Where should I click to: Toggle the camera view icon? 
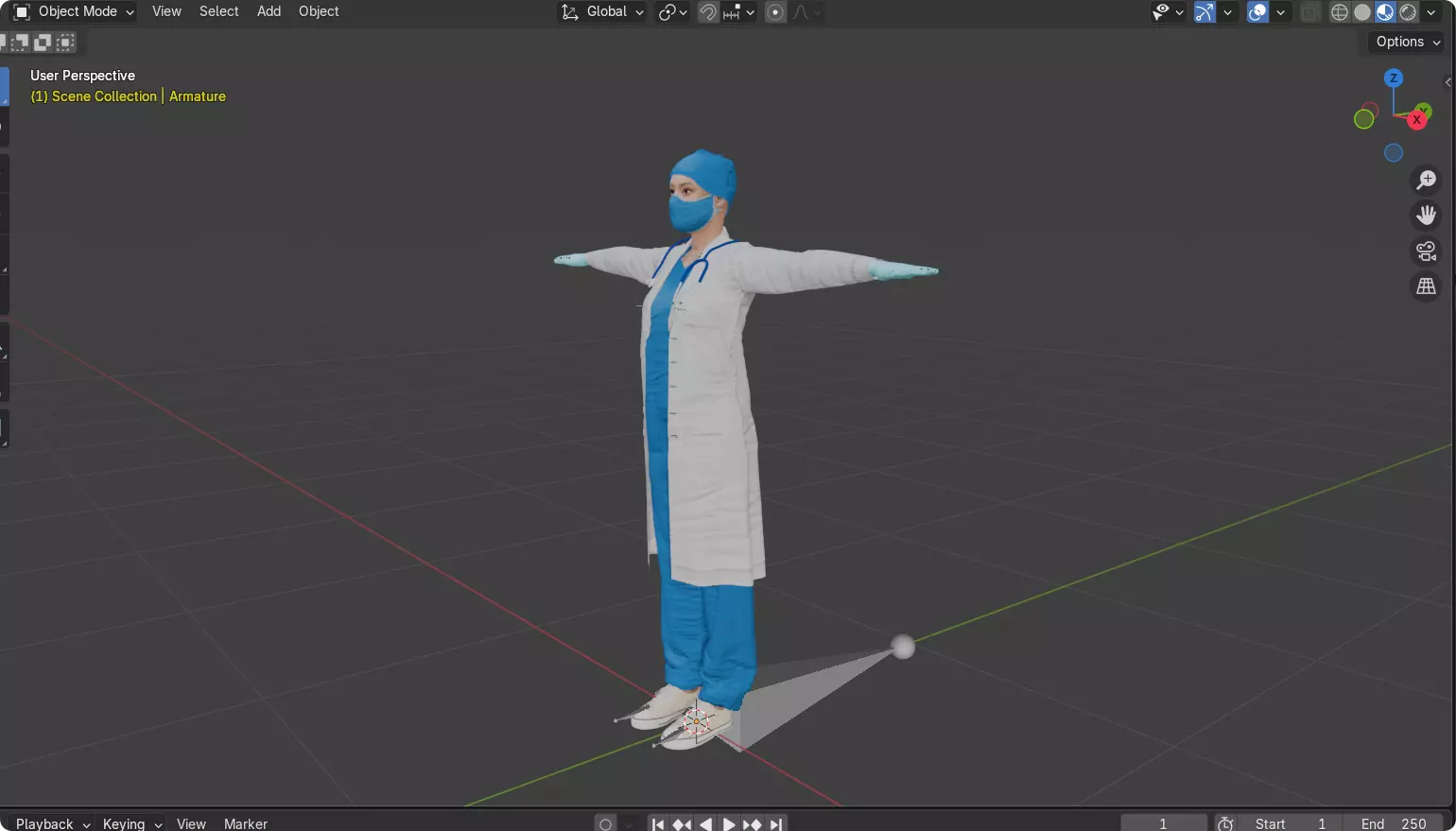(x=1426, y=251)
